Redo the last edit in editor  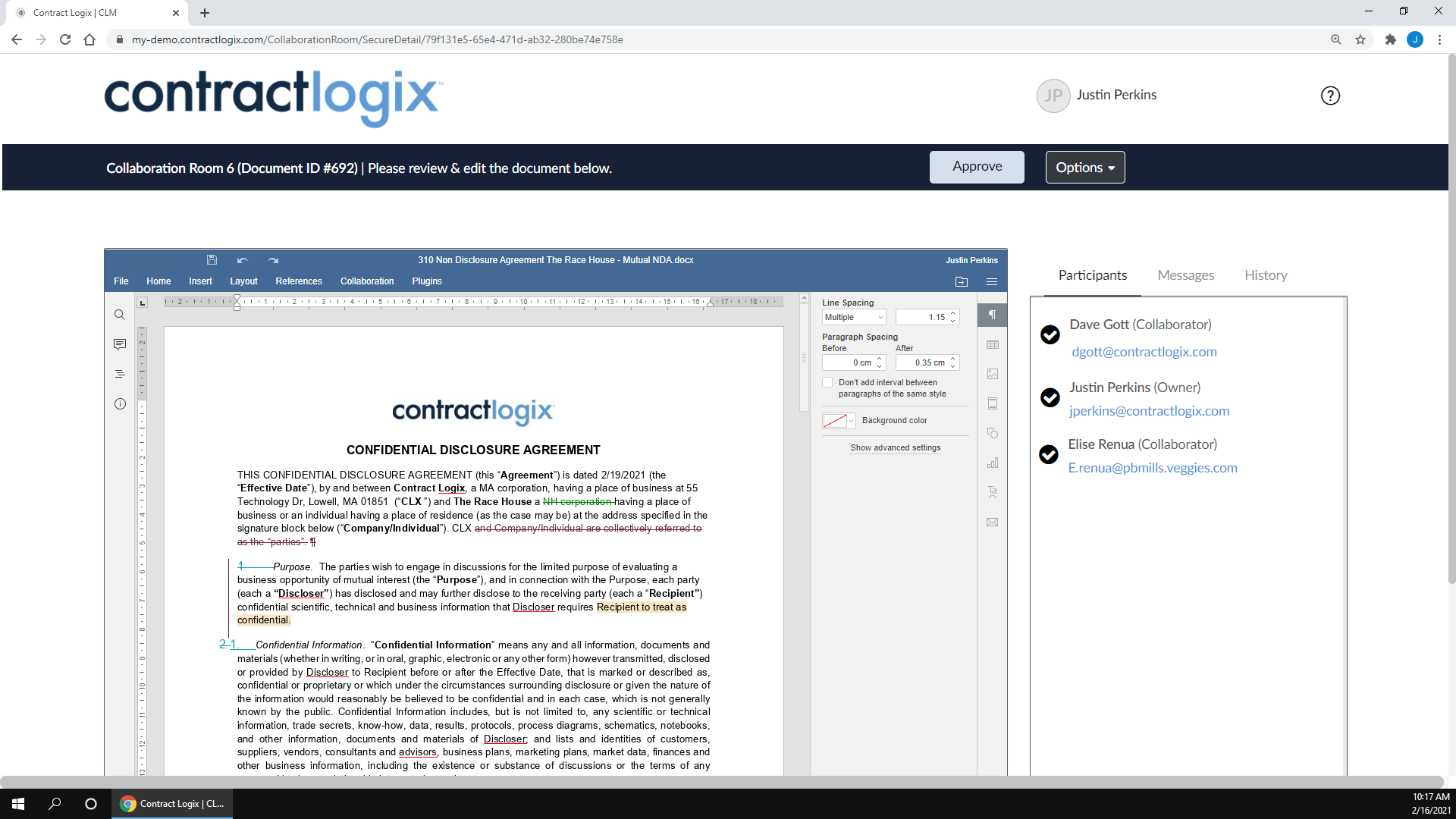[273, 260]
